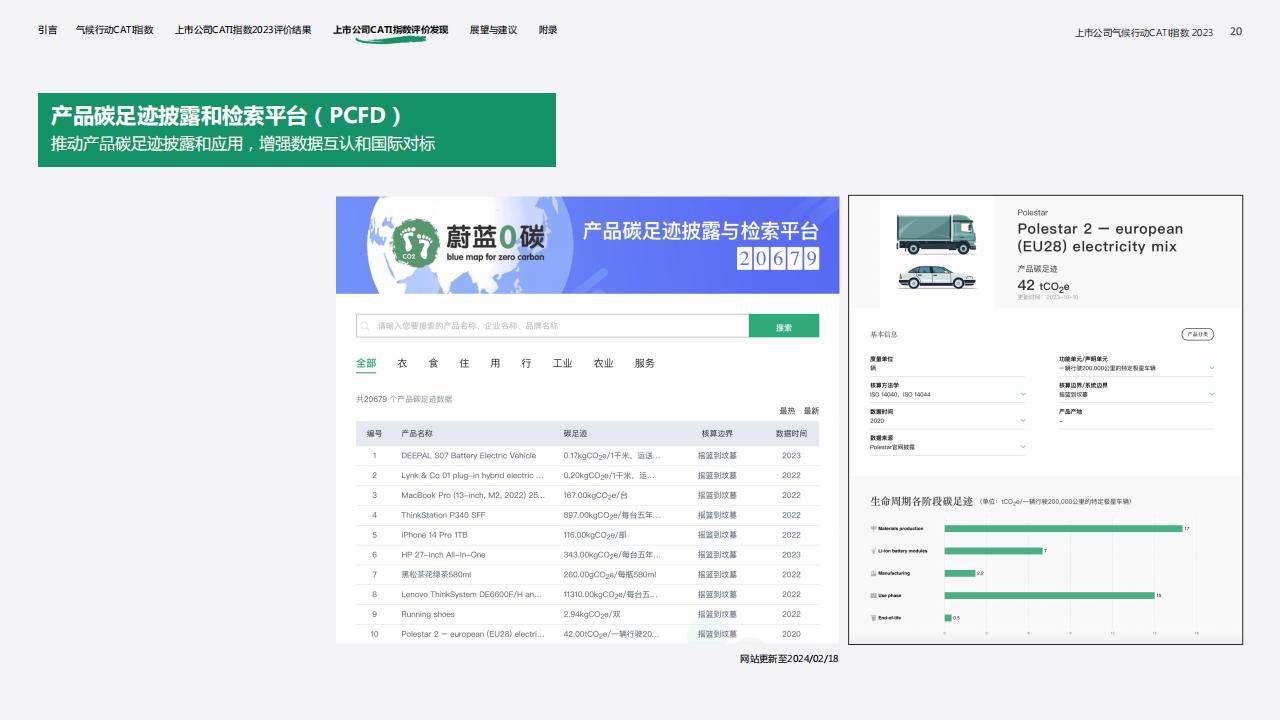Image resolution: width=1280 pixels, height=720 pixels.
Task: Open 上市公司CATI指数评价发现 navigation item
Action: point(391,30)
